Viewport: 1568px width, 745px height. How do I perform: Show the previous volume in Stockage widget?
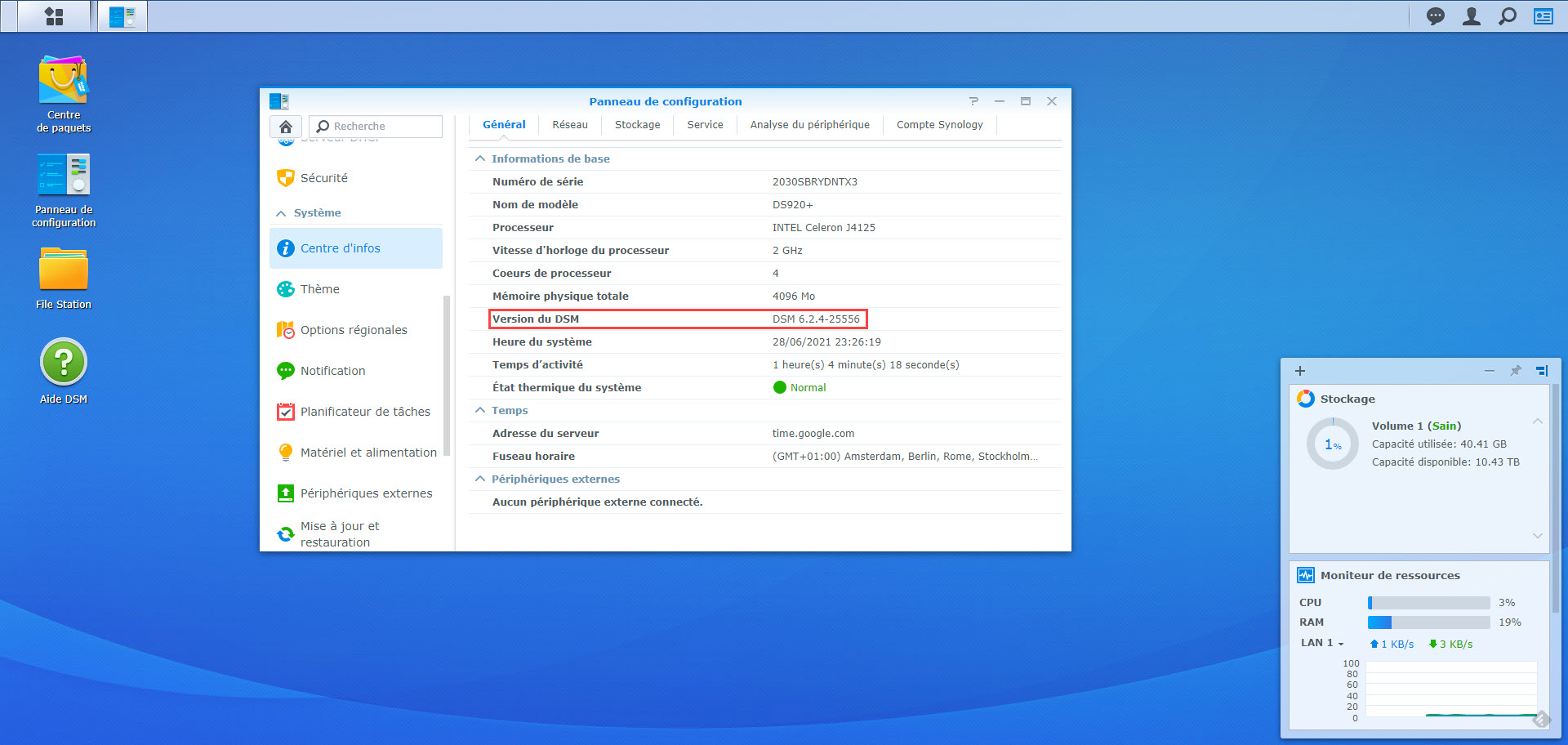tap(1538, 422)
